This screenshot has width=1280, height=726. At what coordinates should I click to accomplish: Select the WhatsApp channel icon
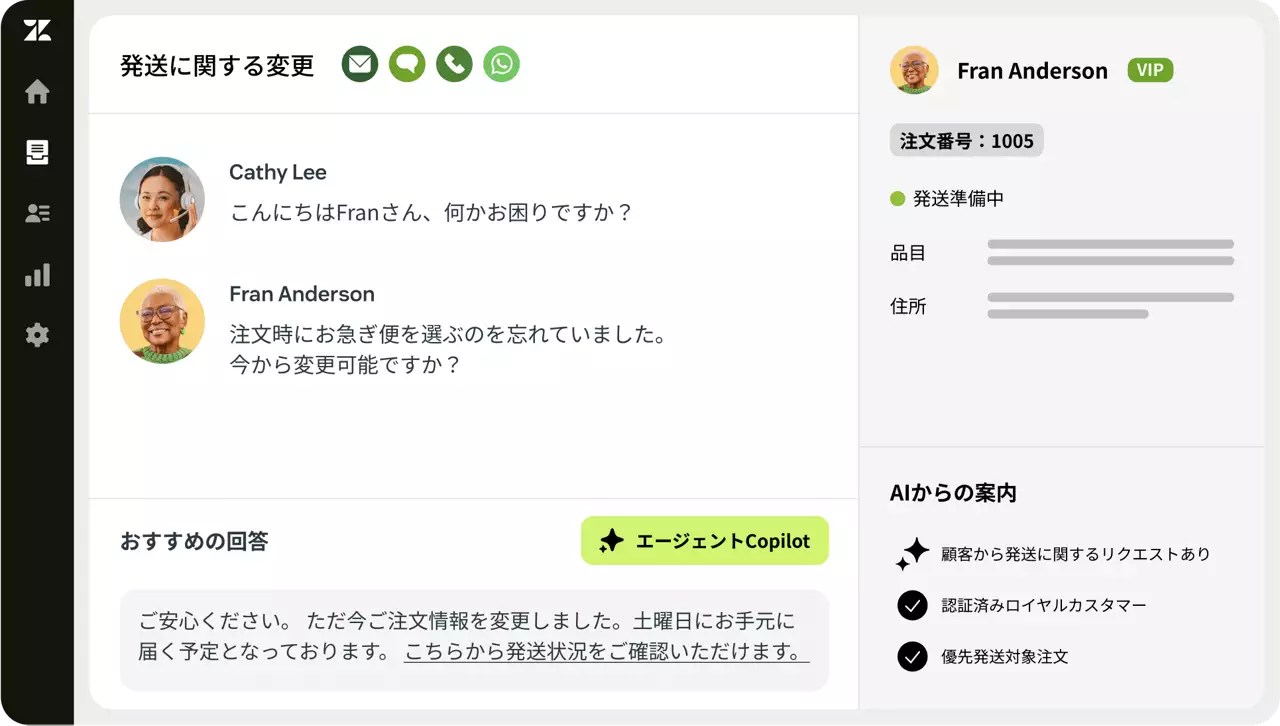(501, 65)
